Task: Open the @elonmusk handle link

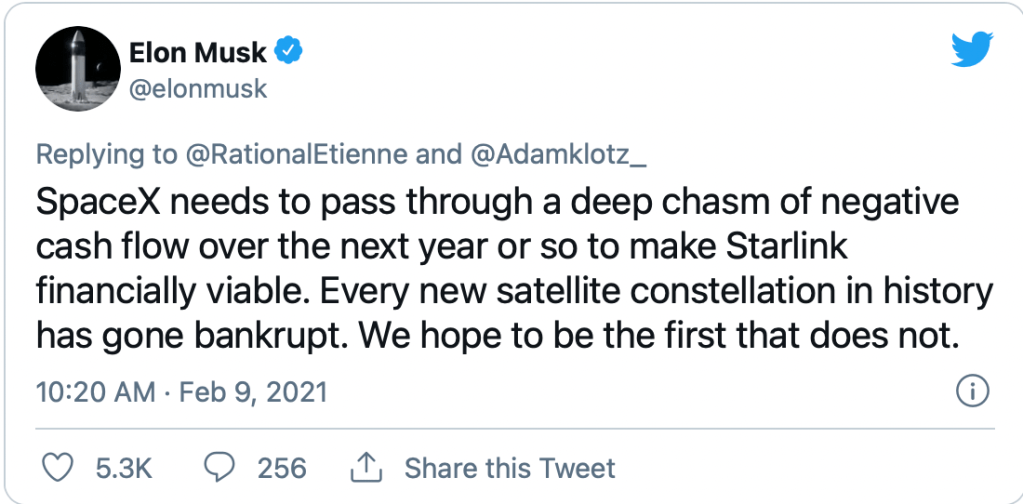Action: (x=198, y=88)
